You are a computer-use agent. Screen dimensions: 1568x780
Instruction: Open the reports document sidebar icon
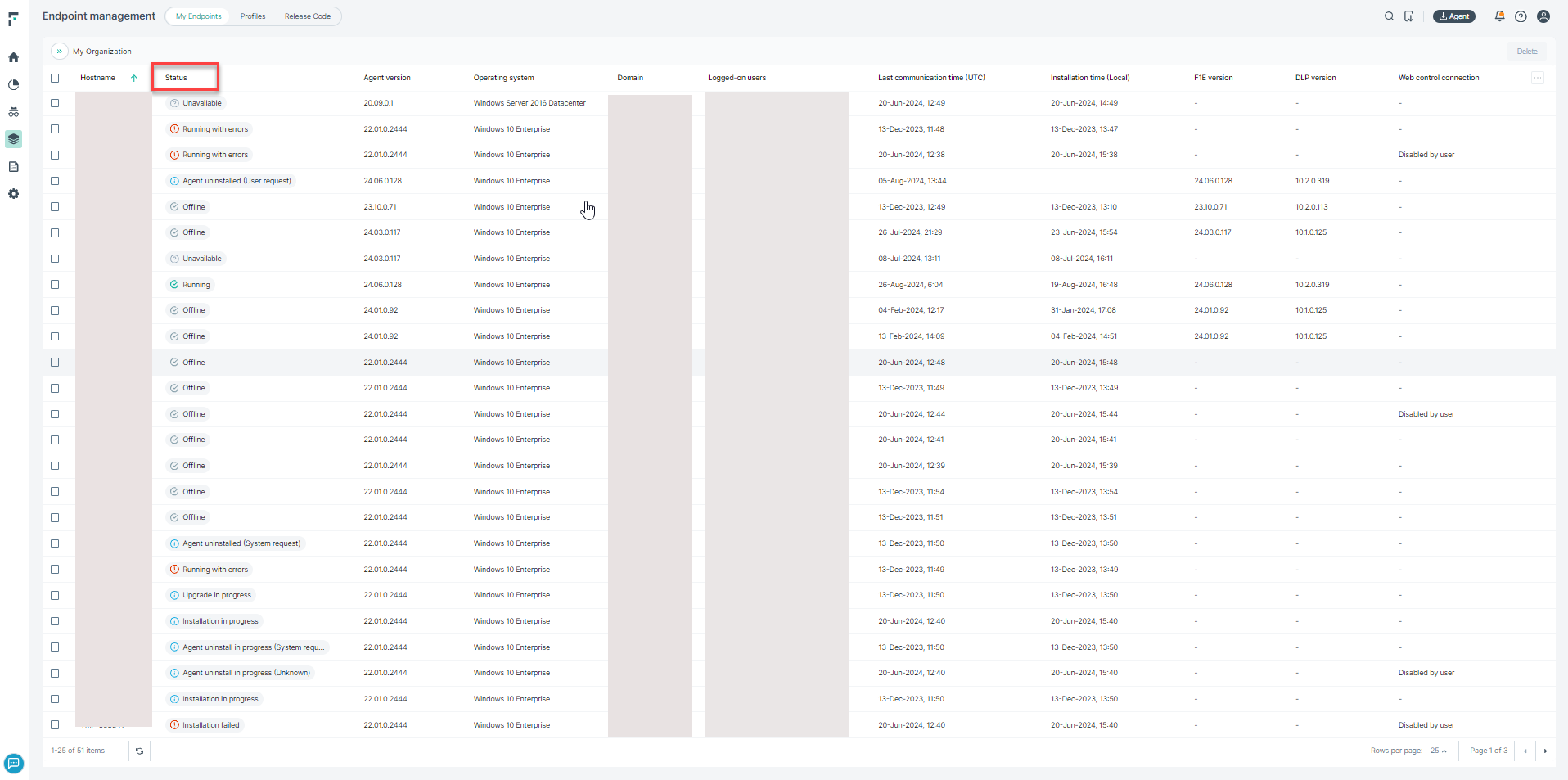[x=13, y=166]
